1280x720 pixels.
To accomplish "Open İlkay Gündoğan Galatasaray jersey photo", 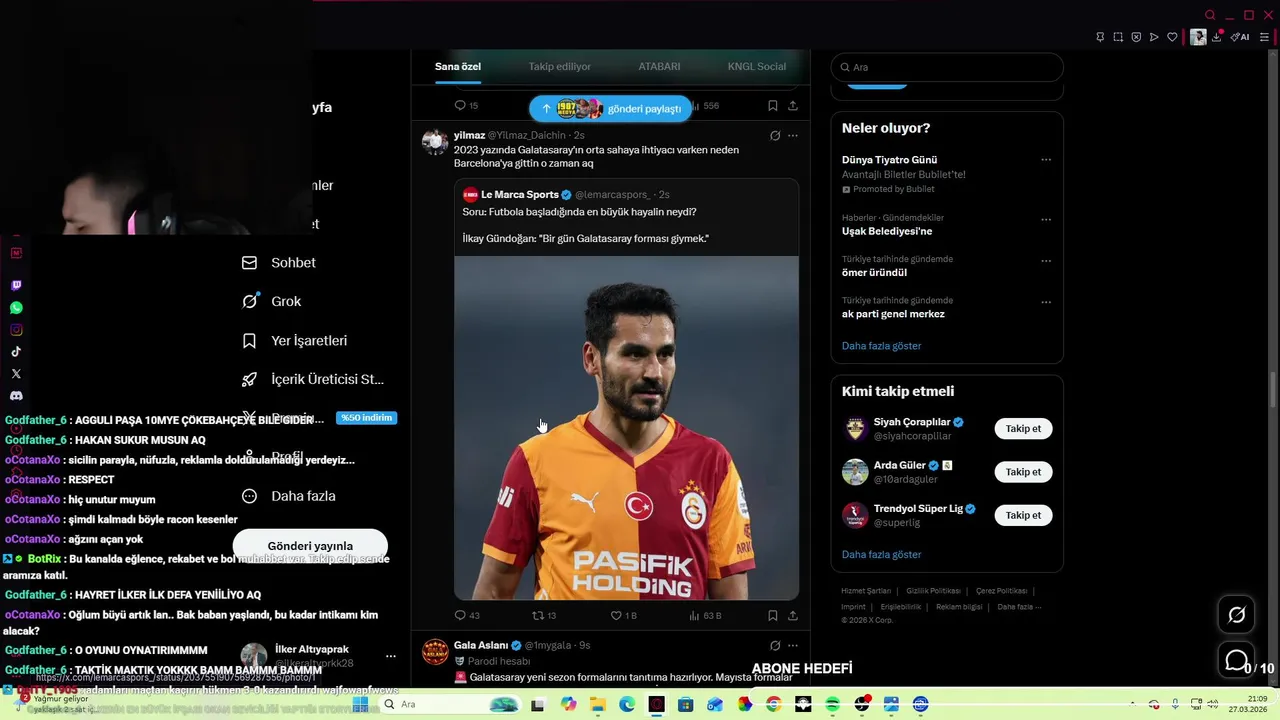I will [626, 428].
